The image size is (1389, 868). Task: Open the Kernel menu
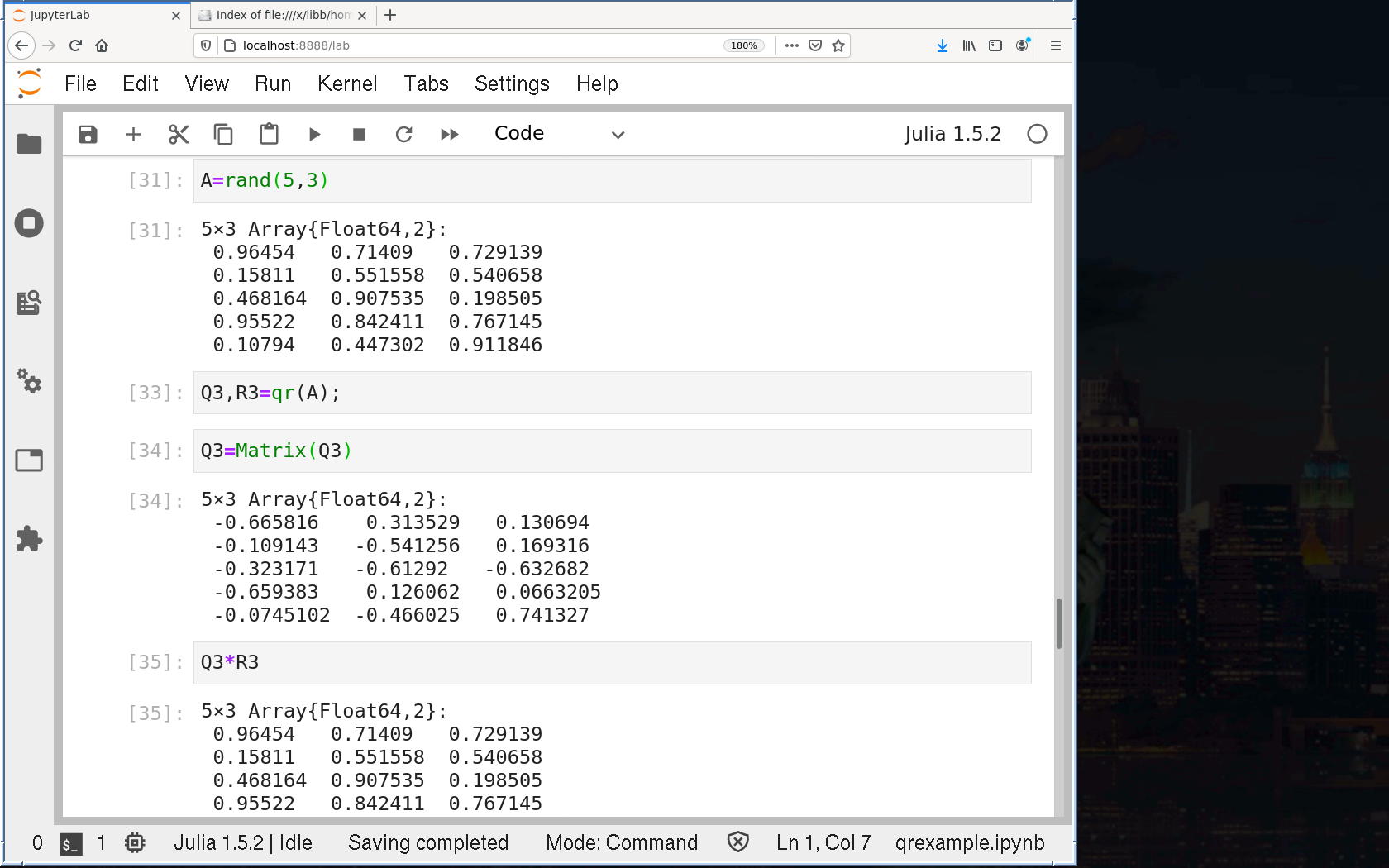click(346, 83)
